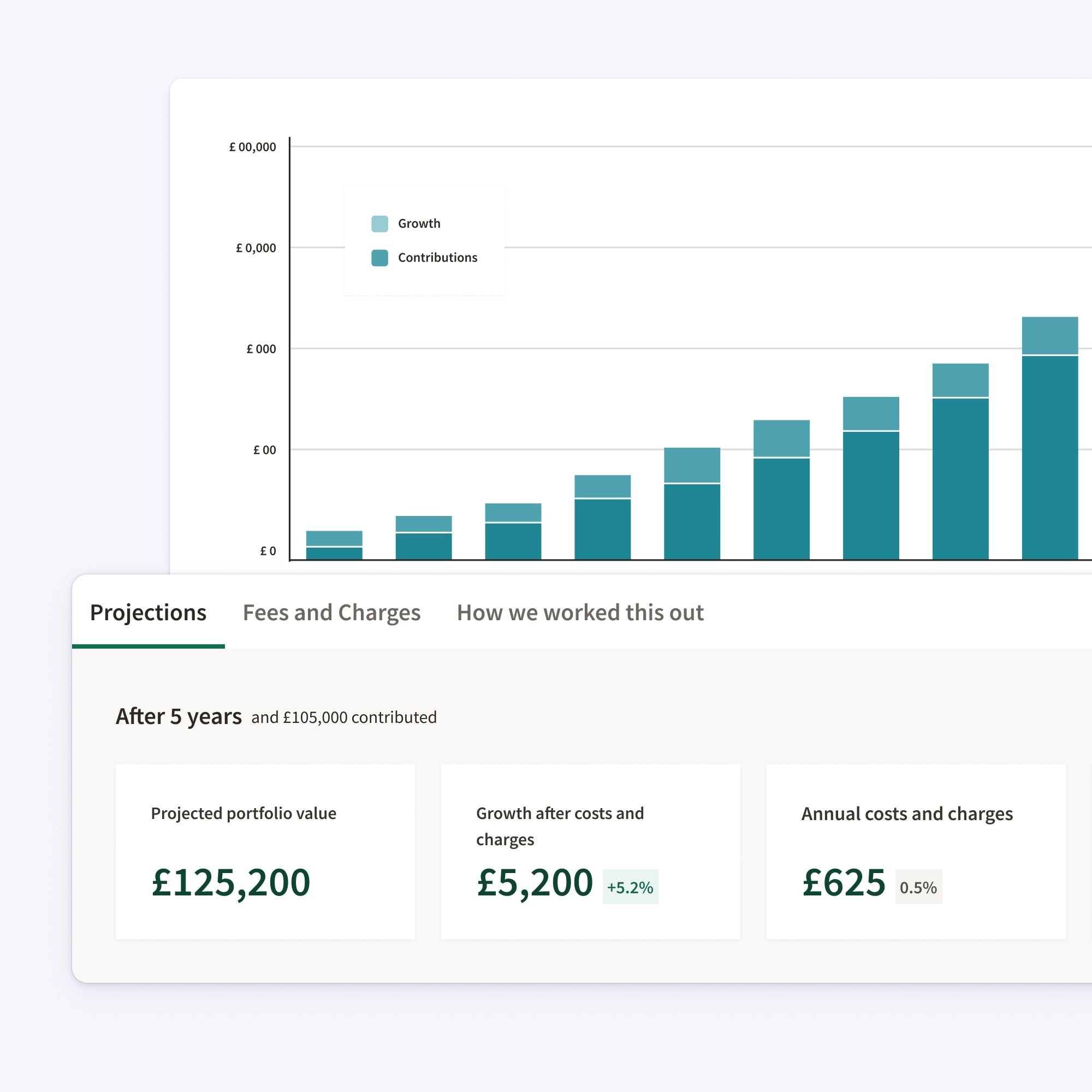The height and width of the screenshot is (1092, 1092).
Task: Click the £625 annual costs figure
Action: click(x=844, y=883)
